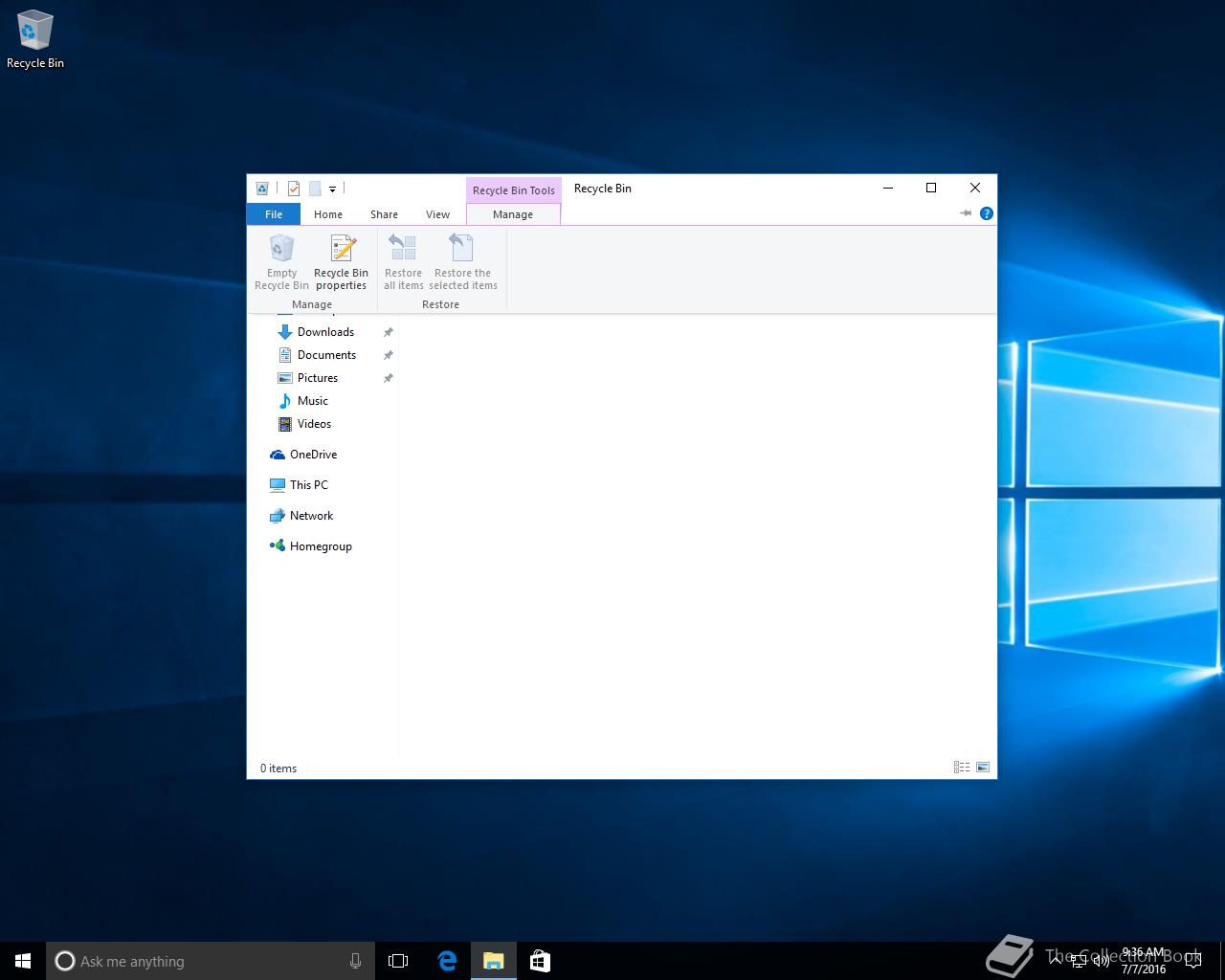
Task: Select OneDrive in navigation pane
Action: click(x=313, y=455)
